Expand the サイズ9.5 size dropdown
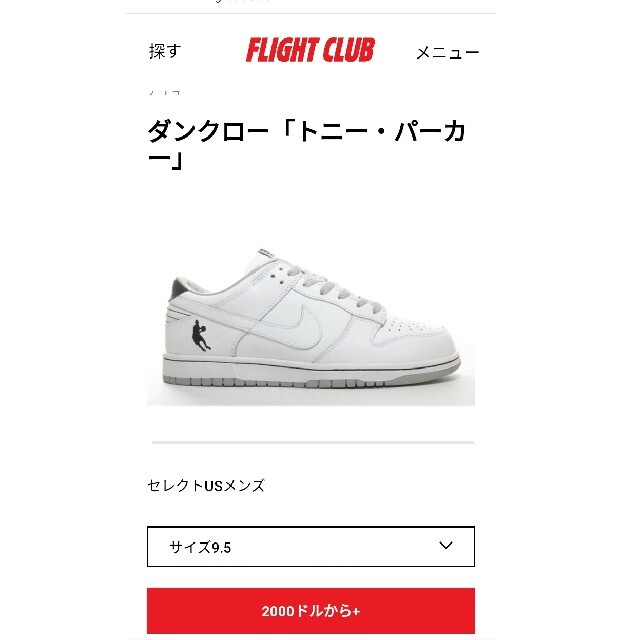 click(311, 547)
